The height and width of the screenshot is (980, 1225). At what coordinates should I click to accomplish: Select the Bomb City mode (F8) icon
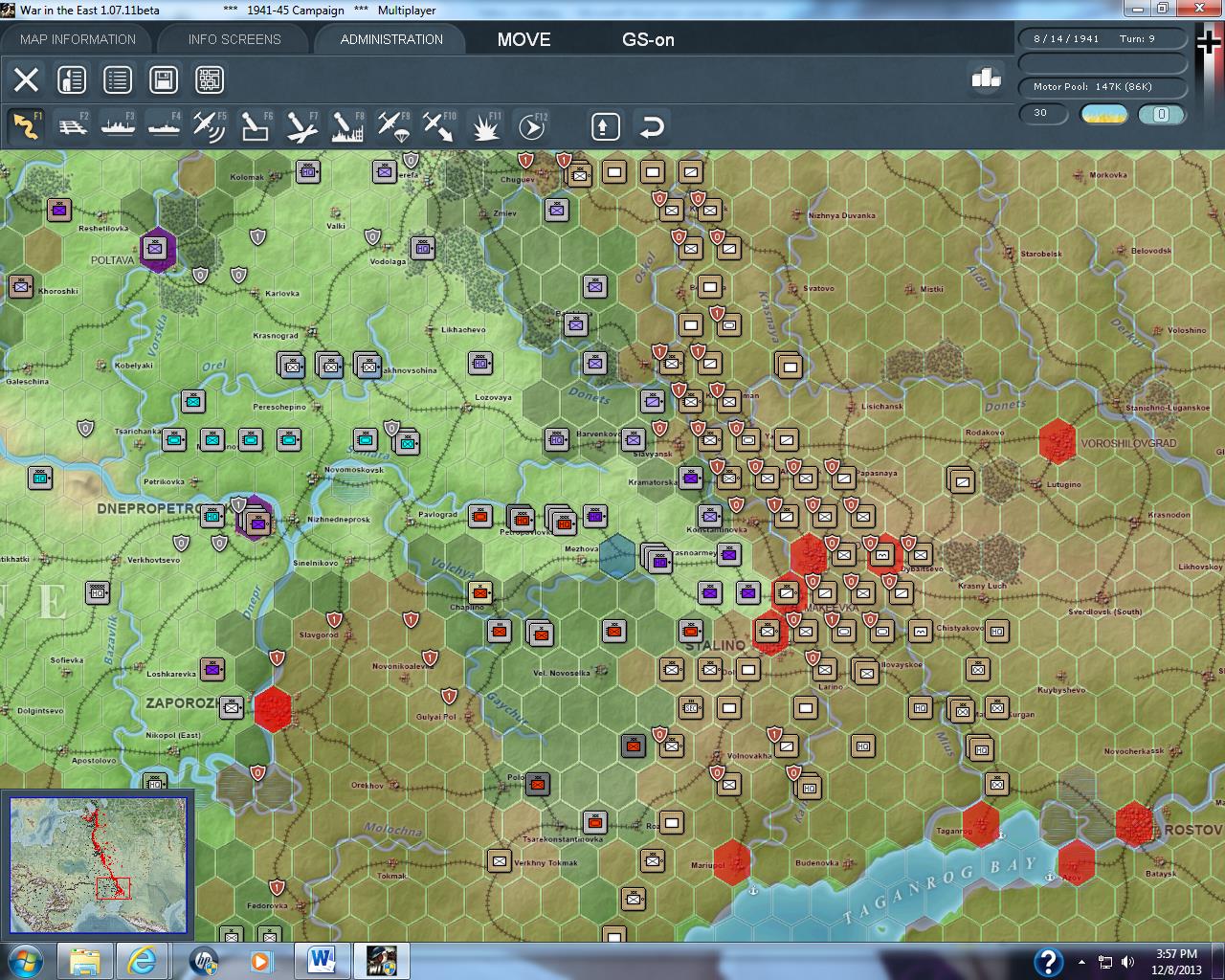347,126
